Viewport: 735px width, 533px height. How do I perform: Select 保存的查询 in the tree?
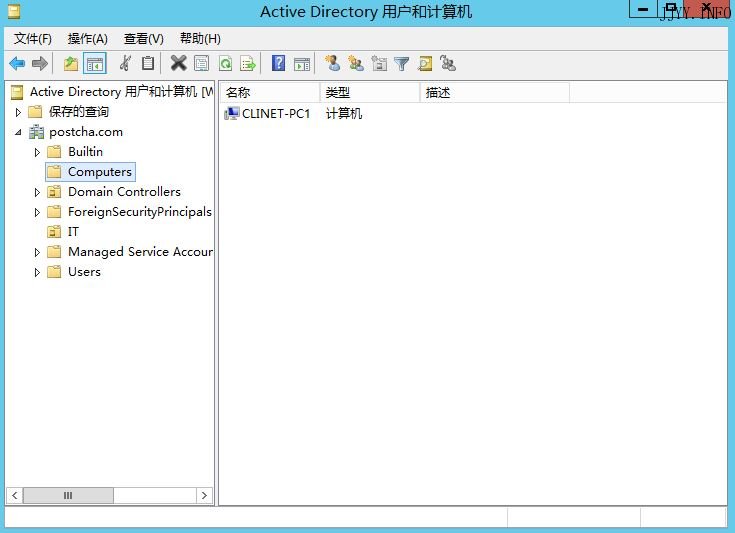(x=79, y=112)
